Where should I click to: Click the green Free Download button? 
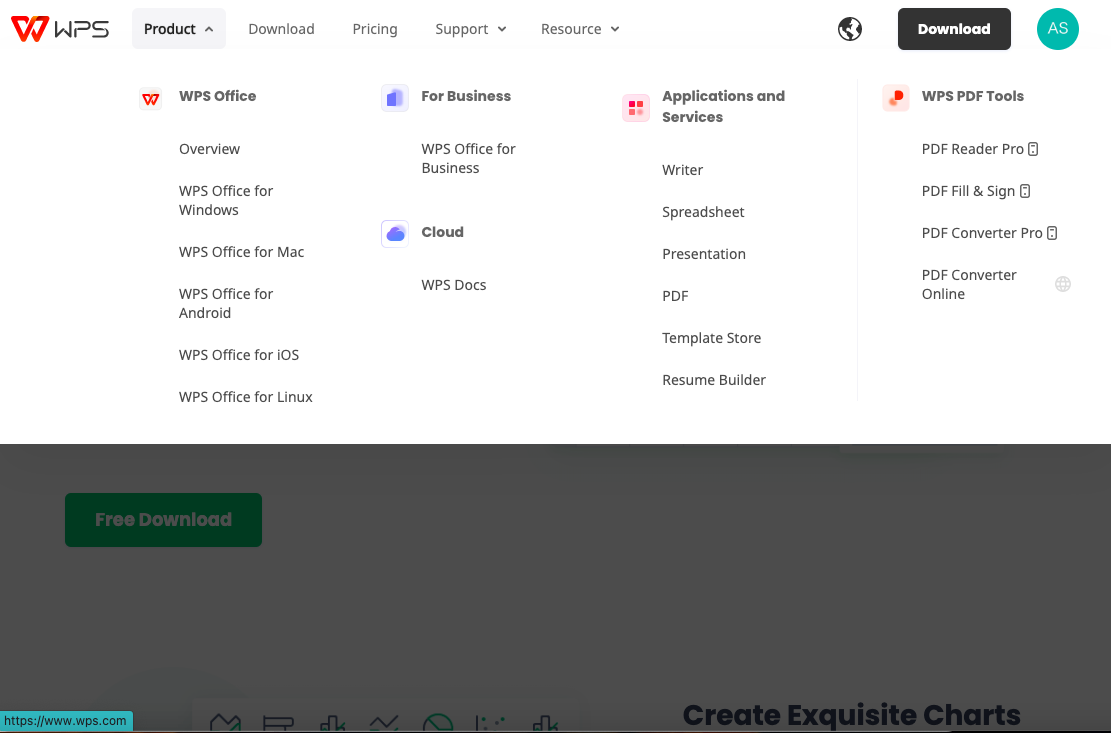163,520
